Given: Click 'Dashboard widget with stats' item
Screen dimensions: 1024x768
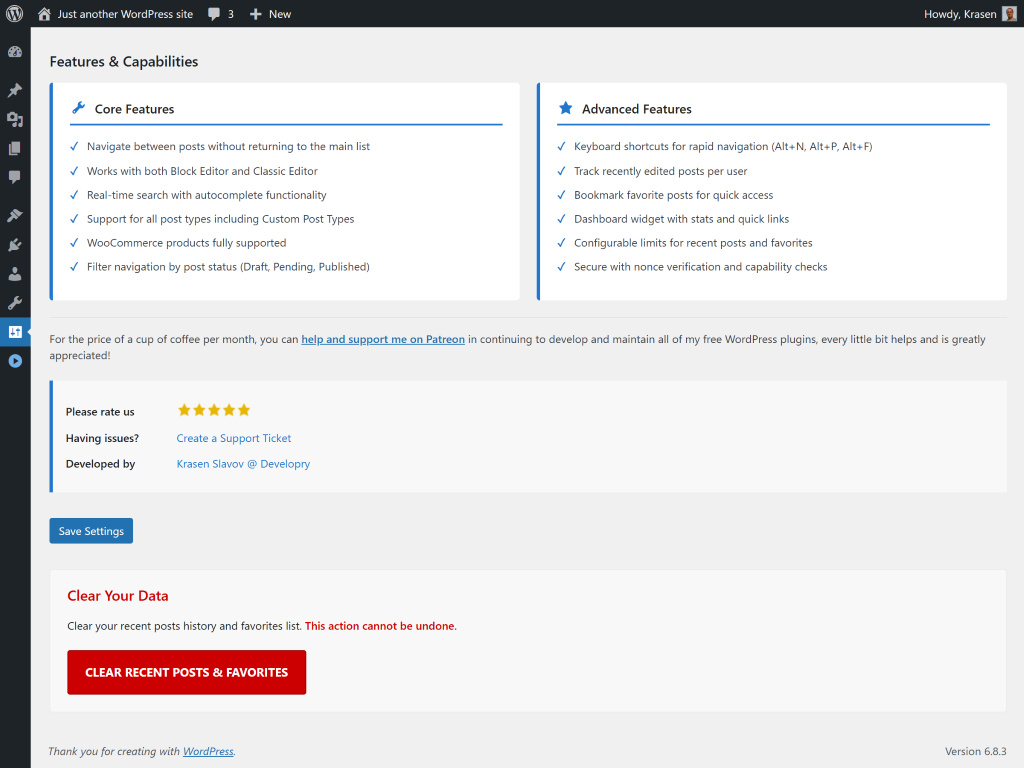Looking at the screenshot, I should tap(681, 219).
